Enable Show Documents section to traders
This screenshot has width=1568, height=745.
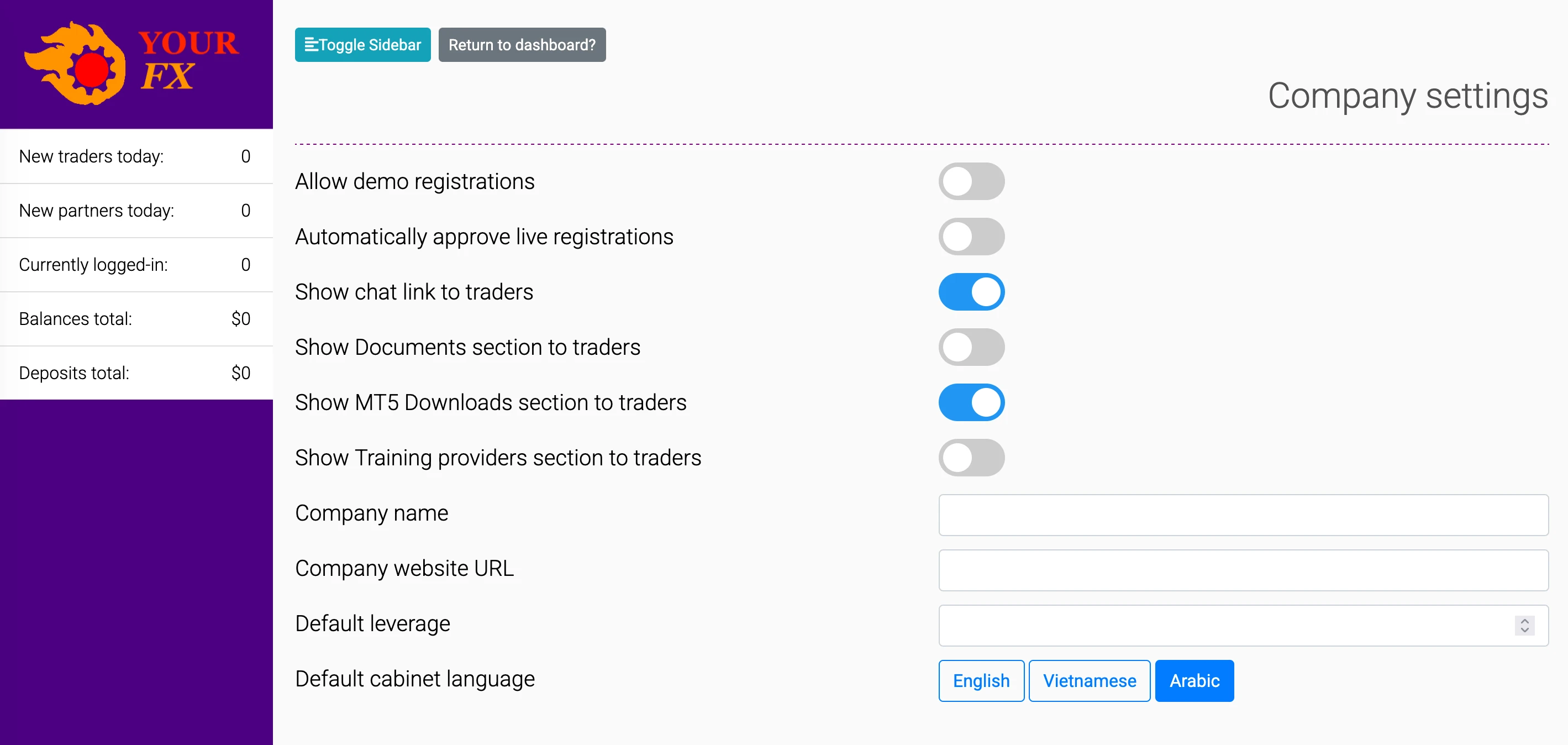point(971,347)
